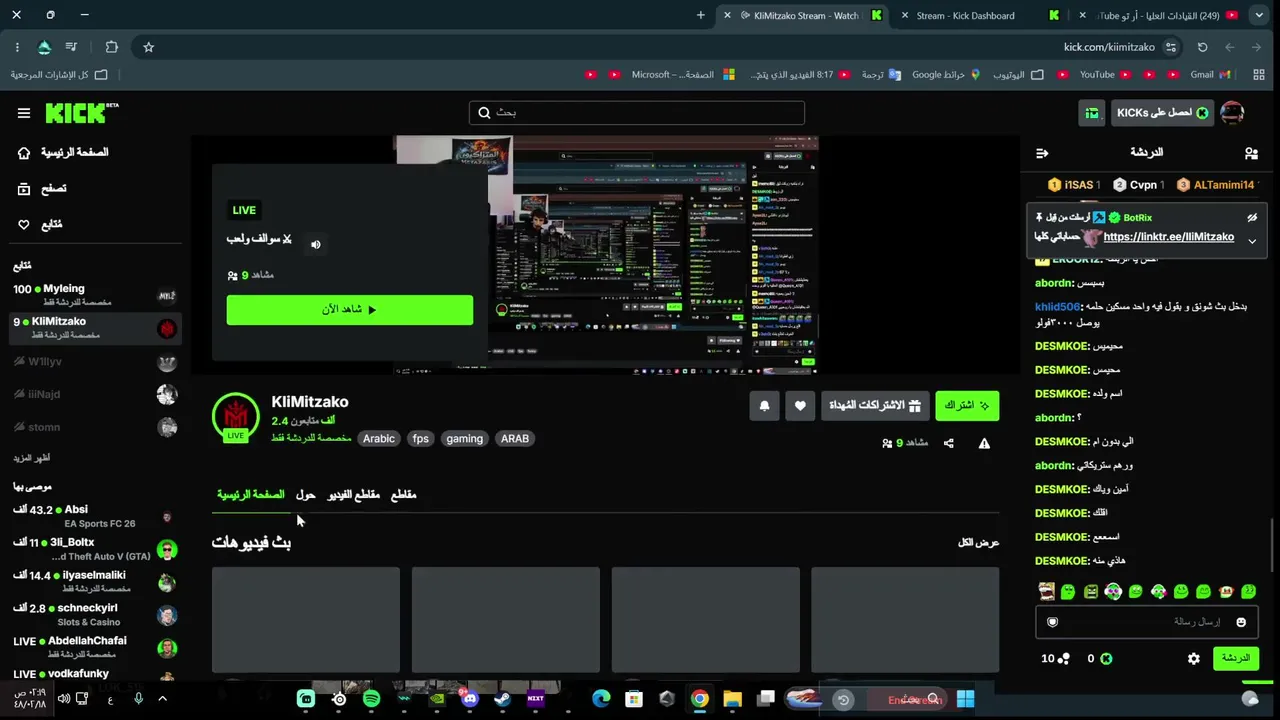
Task: Select the ARAB tag
Action: click(x=515, y=439)
